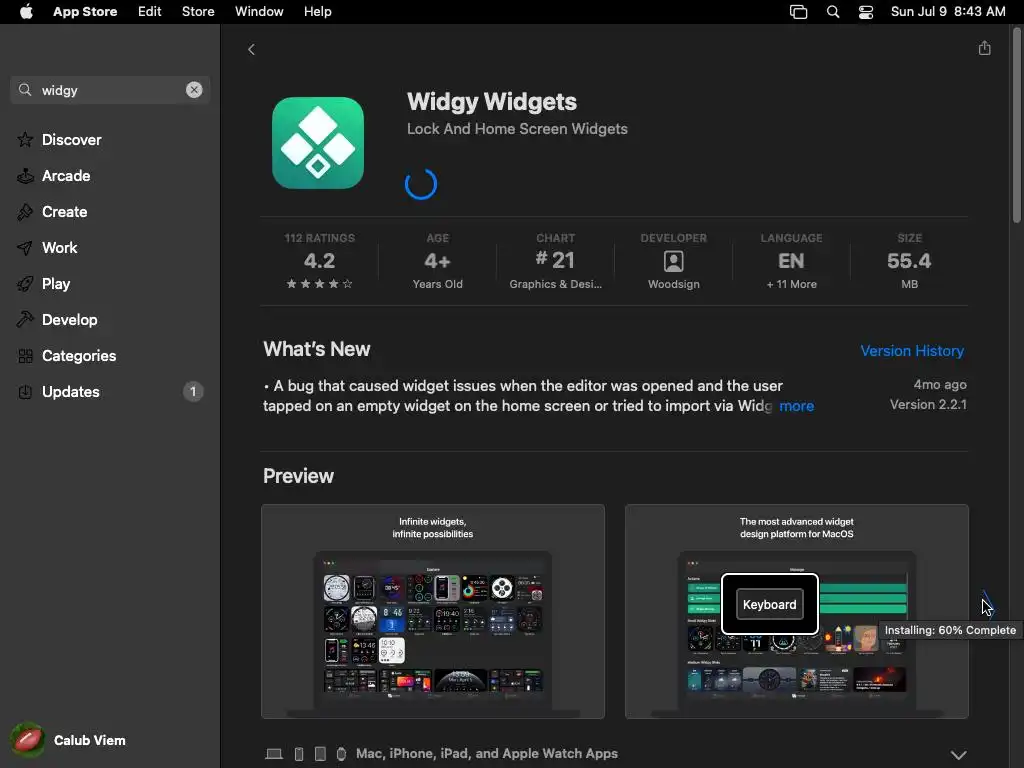Clear the widgy search text
The width and height of the screenshot is (1024, 768).
[x=194, y=90]
